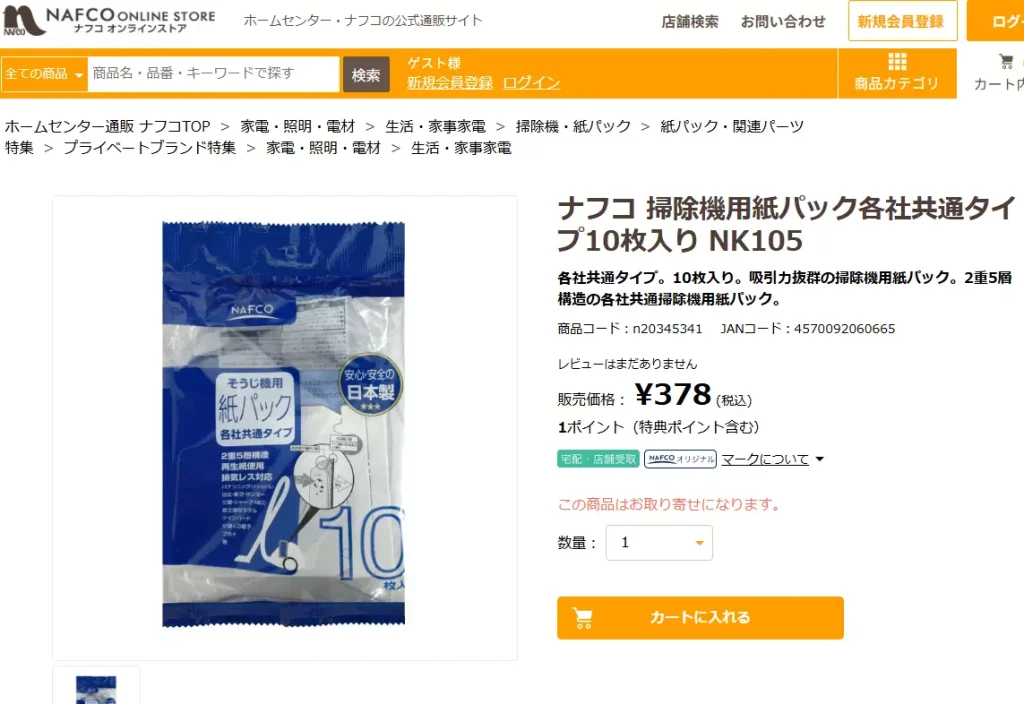Expand the マークについて disclosure
This screenshot has width=1024, height=704.
point(773,459)
